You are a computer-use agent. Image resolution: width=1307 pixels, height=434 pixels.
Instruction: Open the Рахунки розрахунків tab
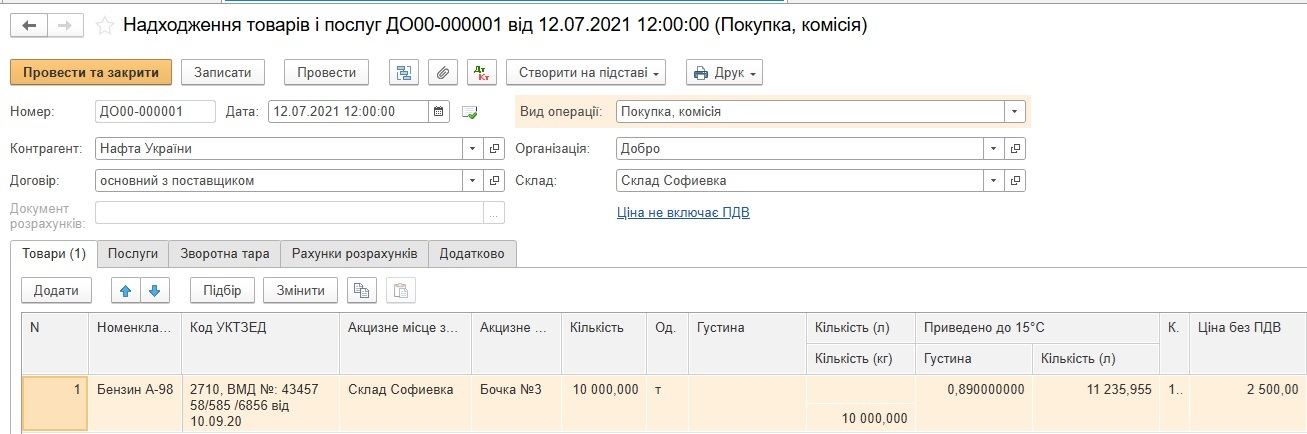tap(354, 254)
